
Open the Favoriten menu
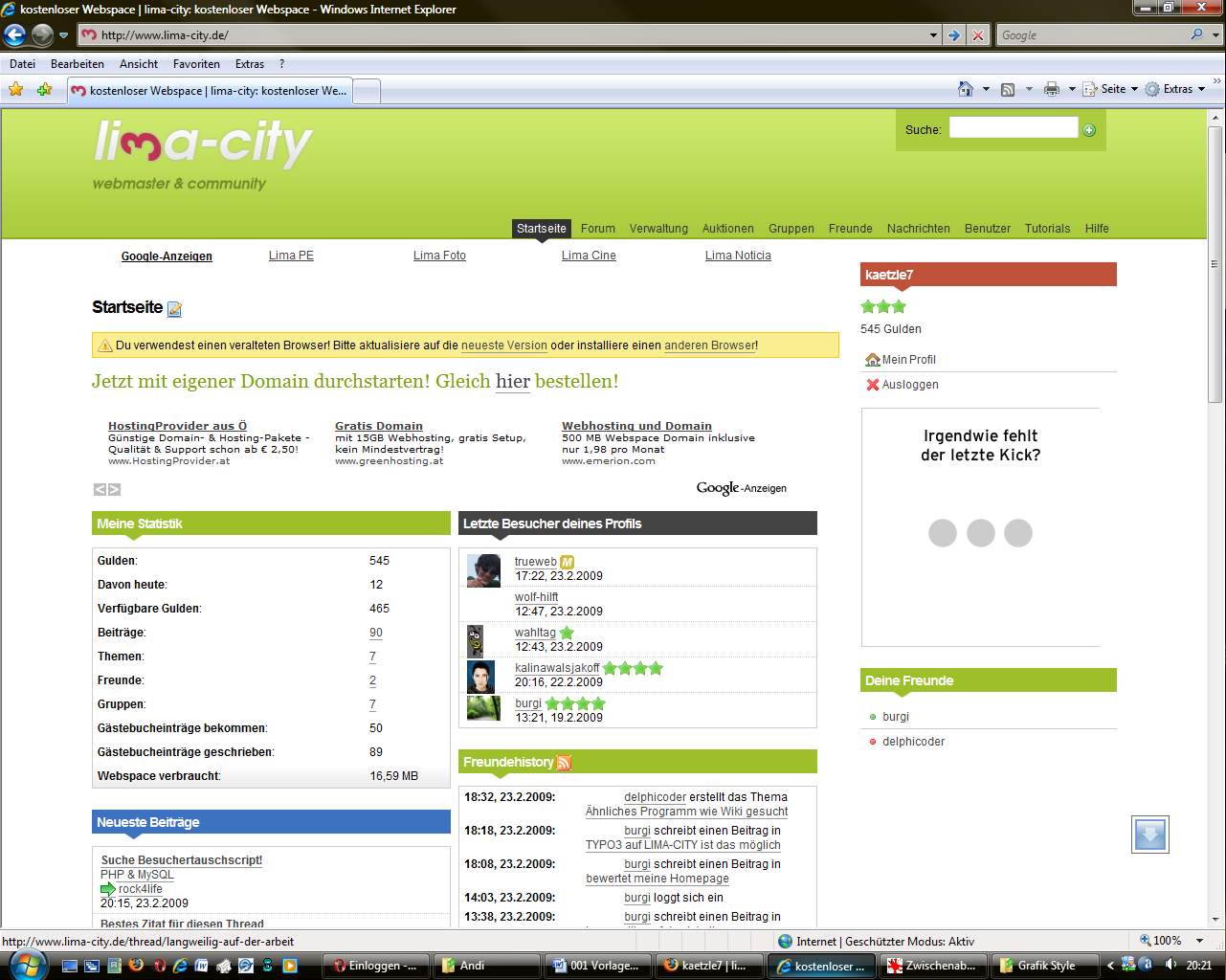tap(196, 64)
